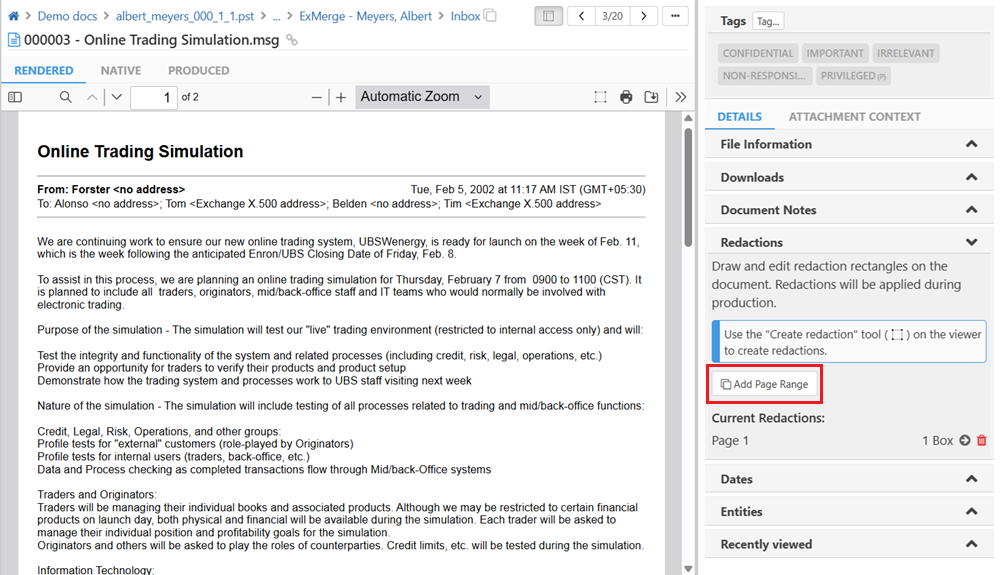The width and height of the screenshot is (1000, 575).
Task: Click the 3/20 document counter
Action: click(x=612, y=16)
